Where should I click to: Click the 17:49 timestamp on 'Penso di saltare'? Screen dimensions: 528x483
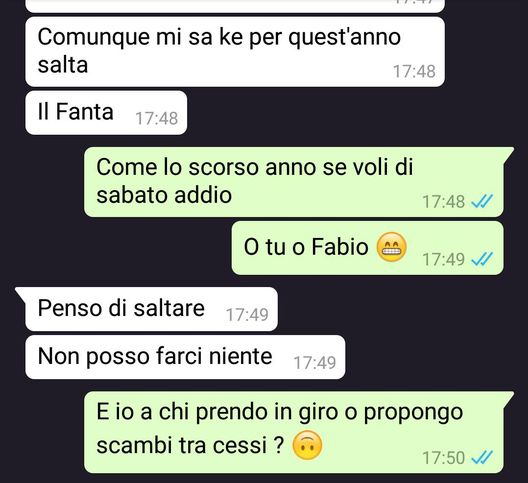point(247,315)
